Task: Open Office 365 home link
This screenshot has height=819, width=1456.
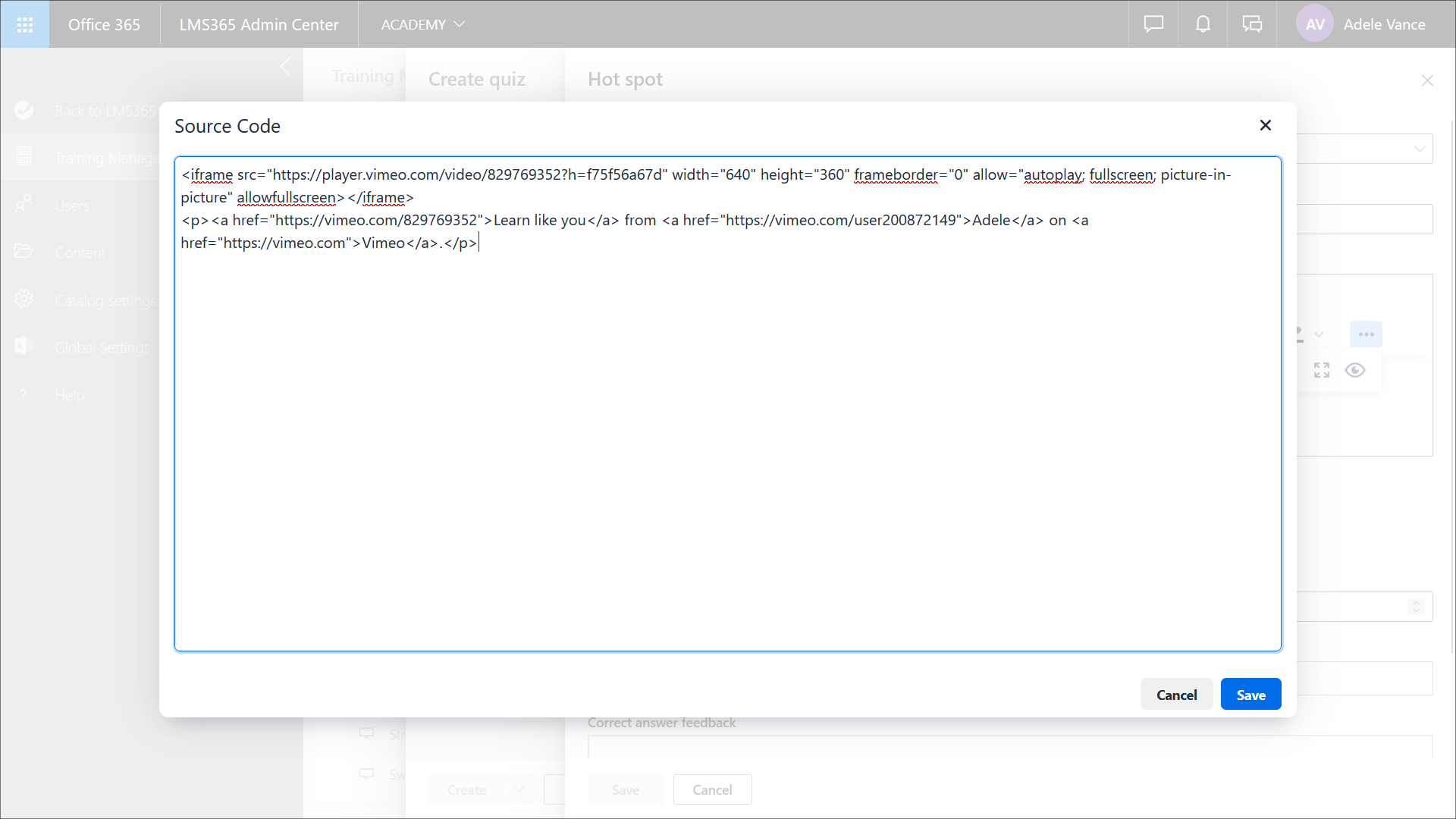Action: [104, 24]
